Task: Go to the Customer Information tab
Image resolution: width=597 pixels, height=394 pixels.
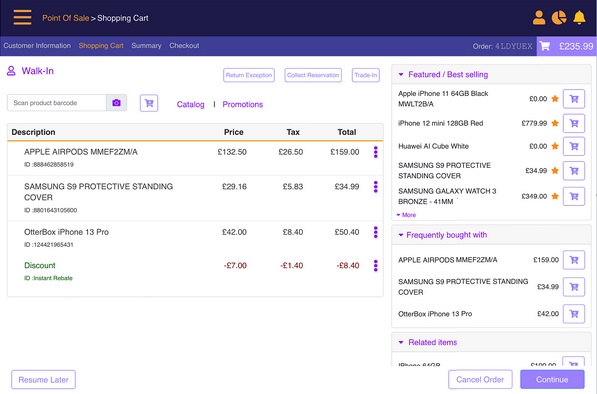Action: [x=37, y=46]
